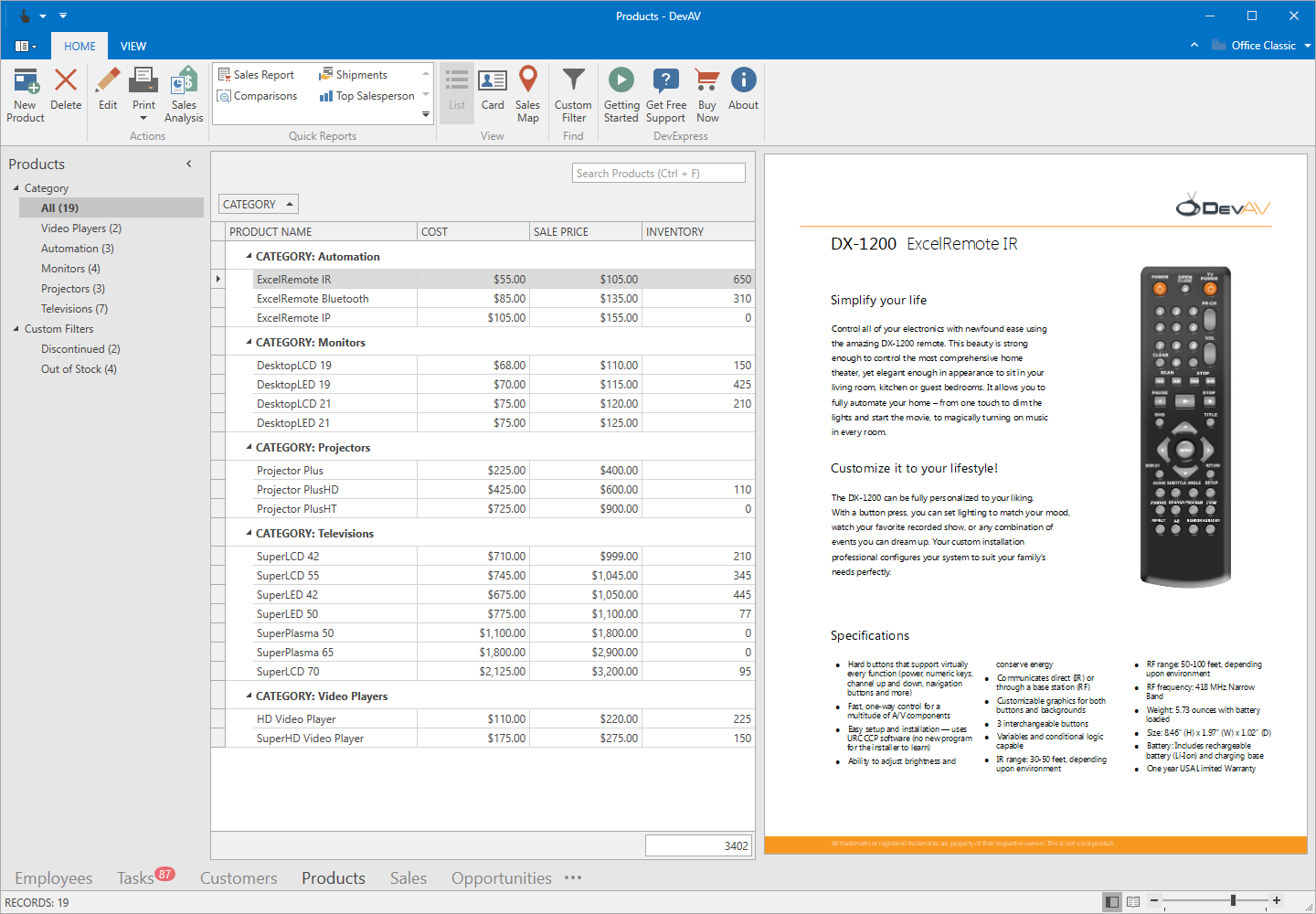Open the Sales Analysis tool
Viewport: 1316px width, 914px height.
[184, 82]
